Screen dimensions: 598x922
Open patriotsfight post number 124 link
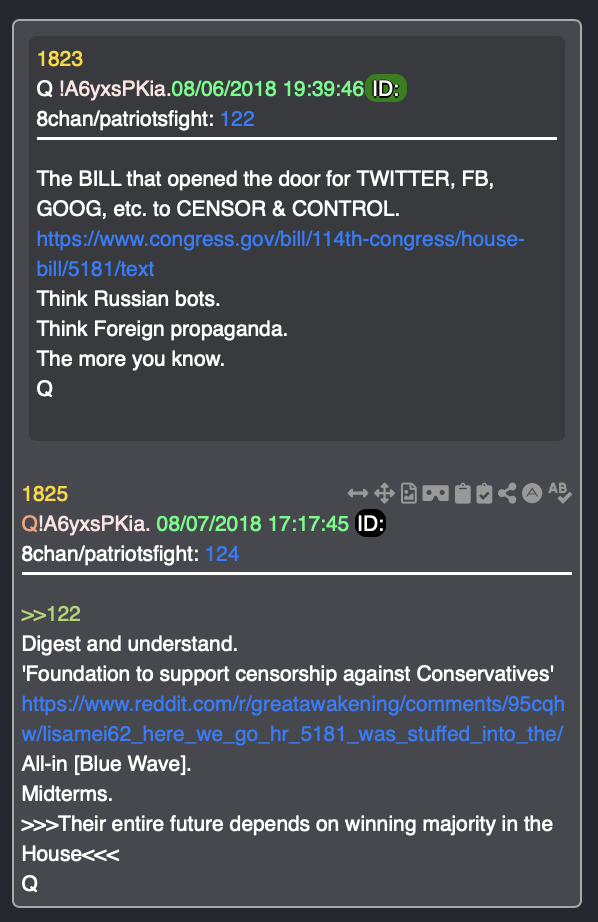(x=222, y=554)
